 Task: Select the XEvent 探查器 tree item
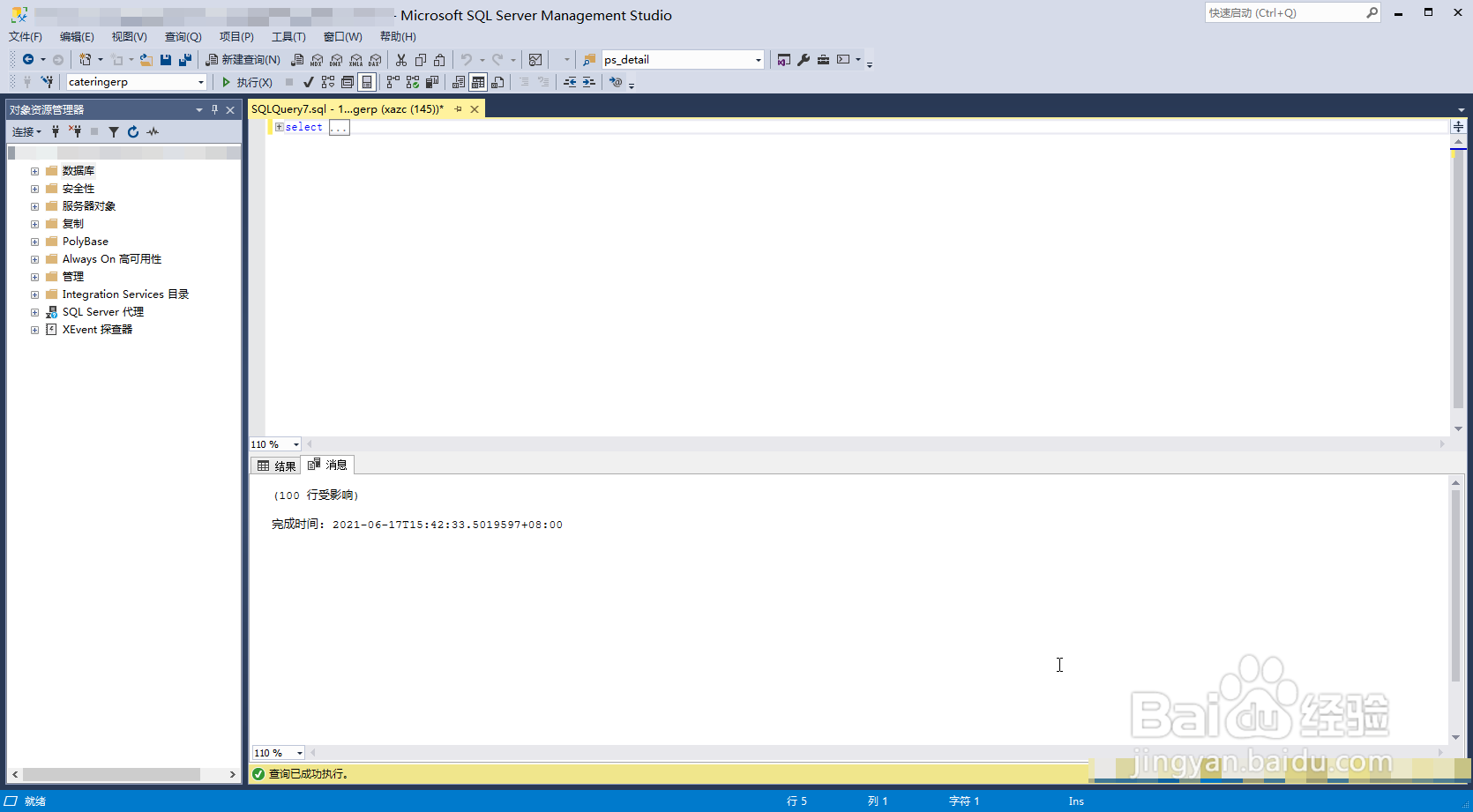(x=97, y=330)
